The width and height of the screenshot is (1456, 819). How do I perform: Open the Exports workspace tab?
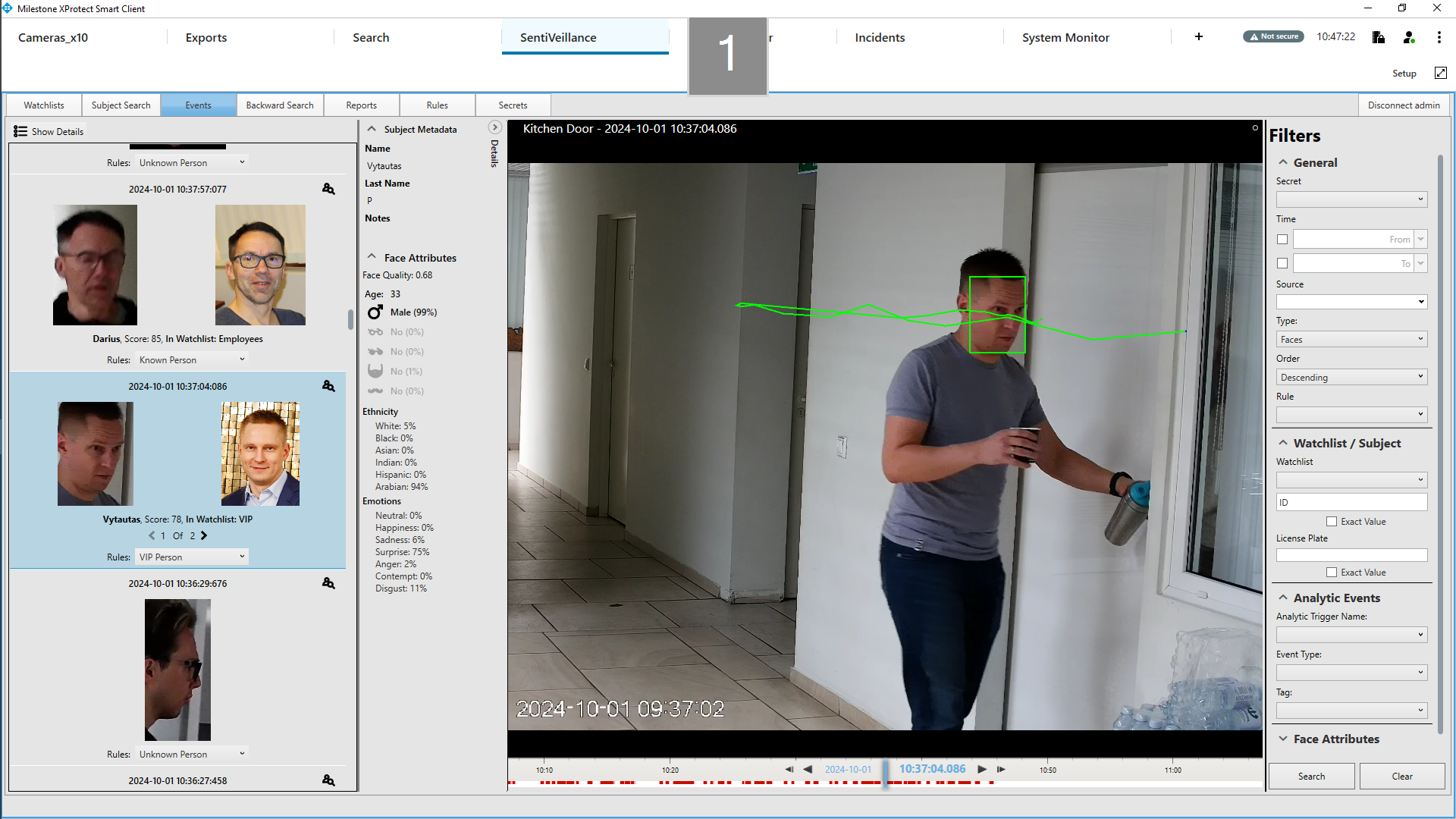(x=206, y=37)
